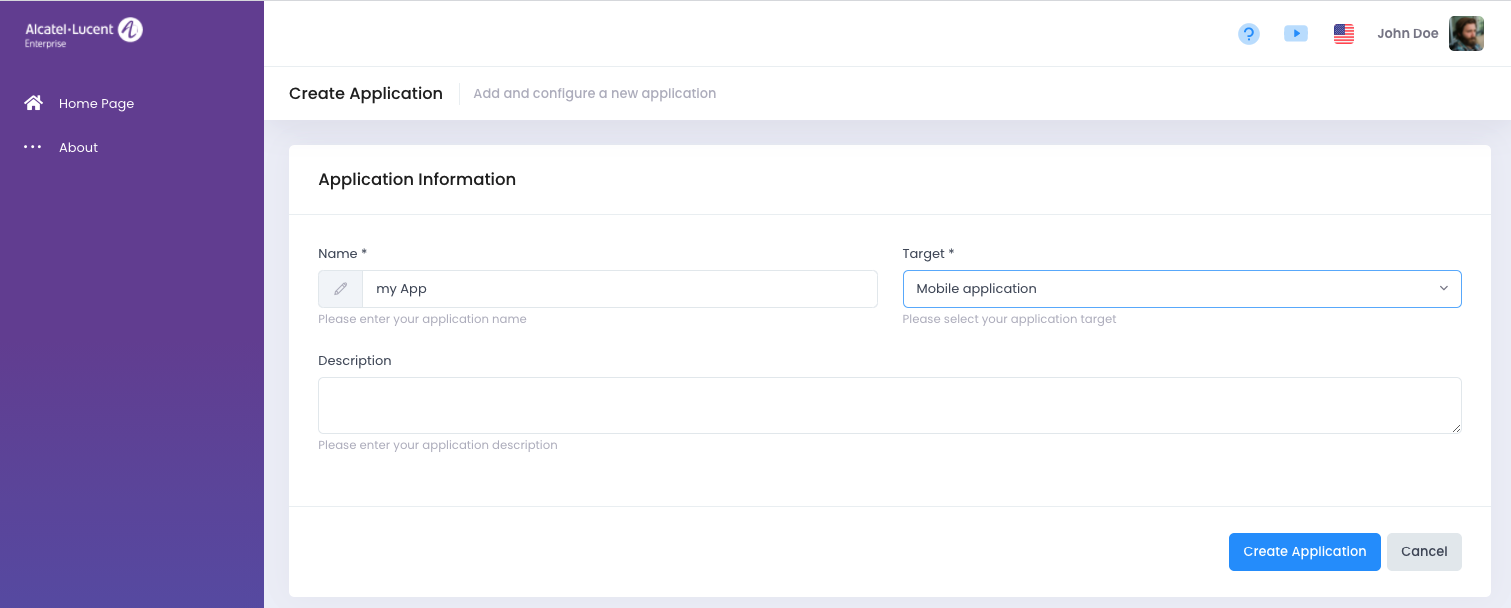Click the three-dots icon beside About
This screenshot has width=1511, height=608.
[x=33, y=147]
